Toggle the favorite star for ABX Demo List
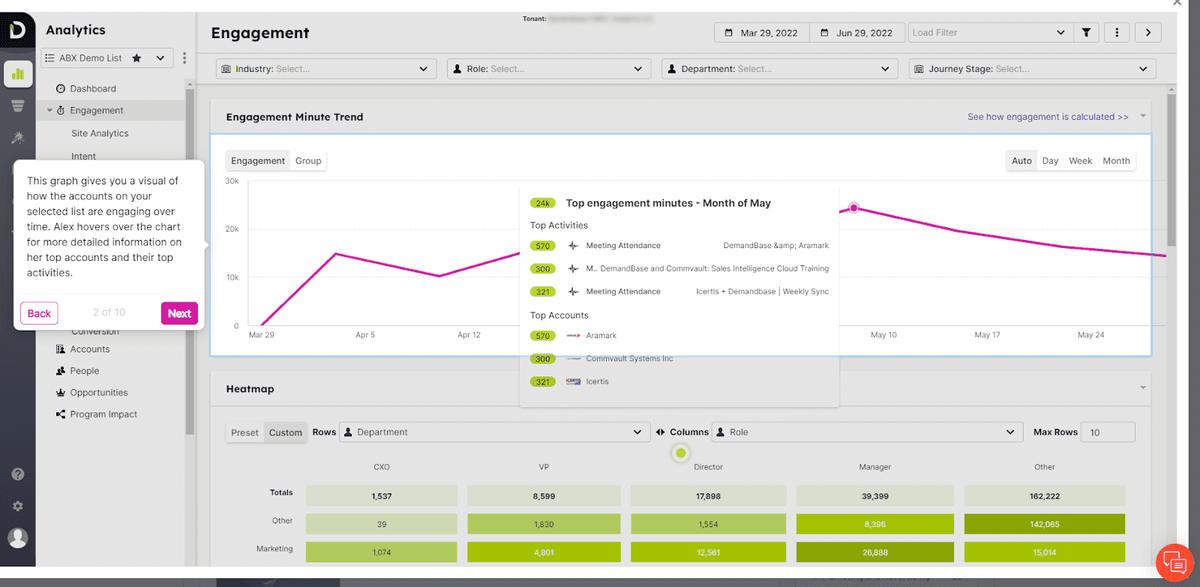 (x=136, y=58)
